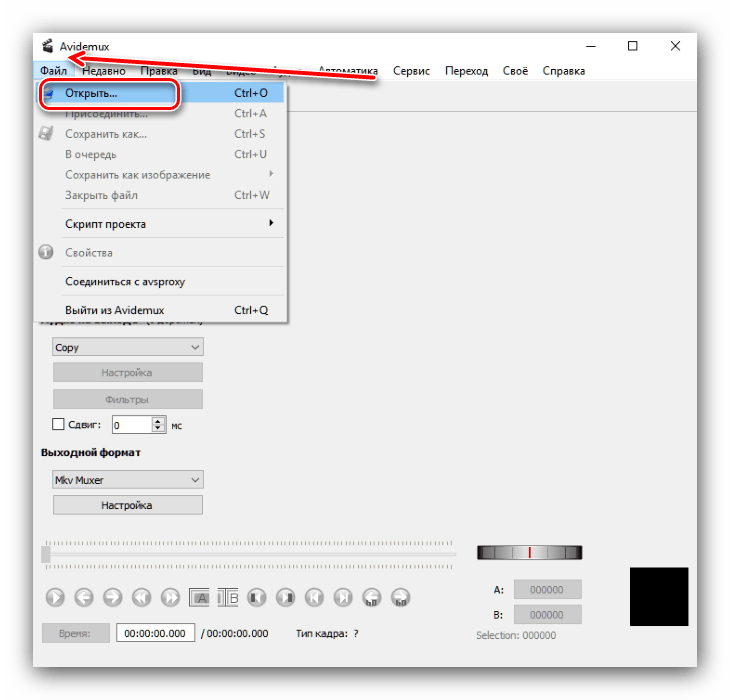The width and height of the screenshot is (730, 700).
Task: Click the black preview square
Action: 659,597
